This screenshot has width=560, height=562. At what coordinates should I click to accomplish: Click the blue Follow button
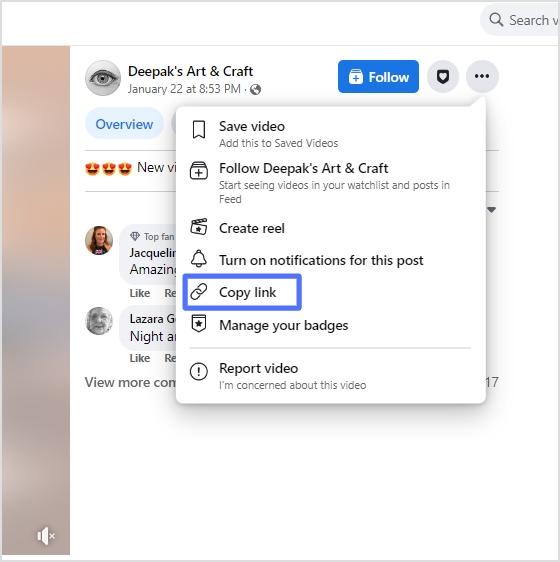point(378,76)
